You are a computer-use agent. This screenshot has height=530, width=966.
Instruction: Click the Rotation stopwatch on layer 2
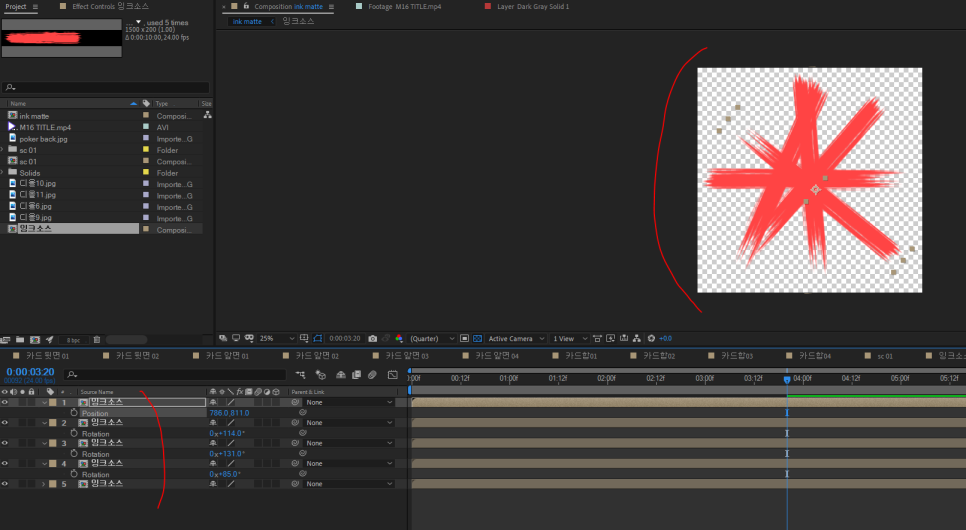[x=74, y=433]
